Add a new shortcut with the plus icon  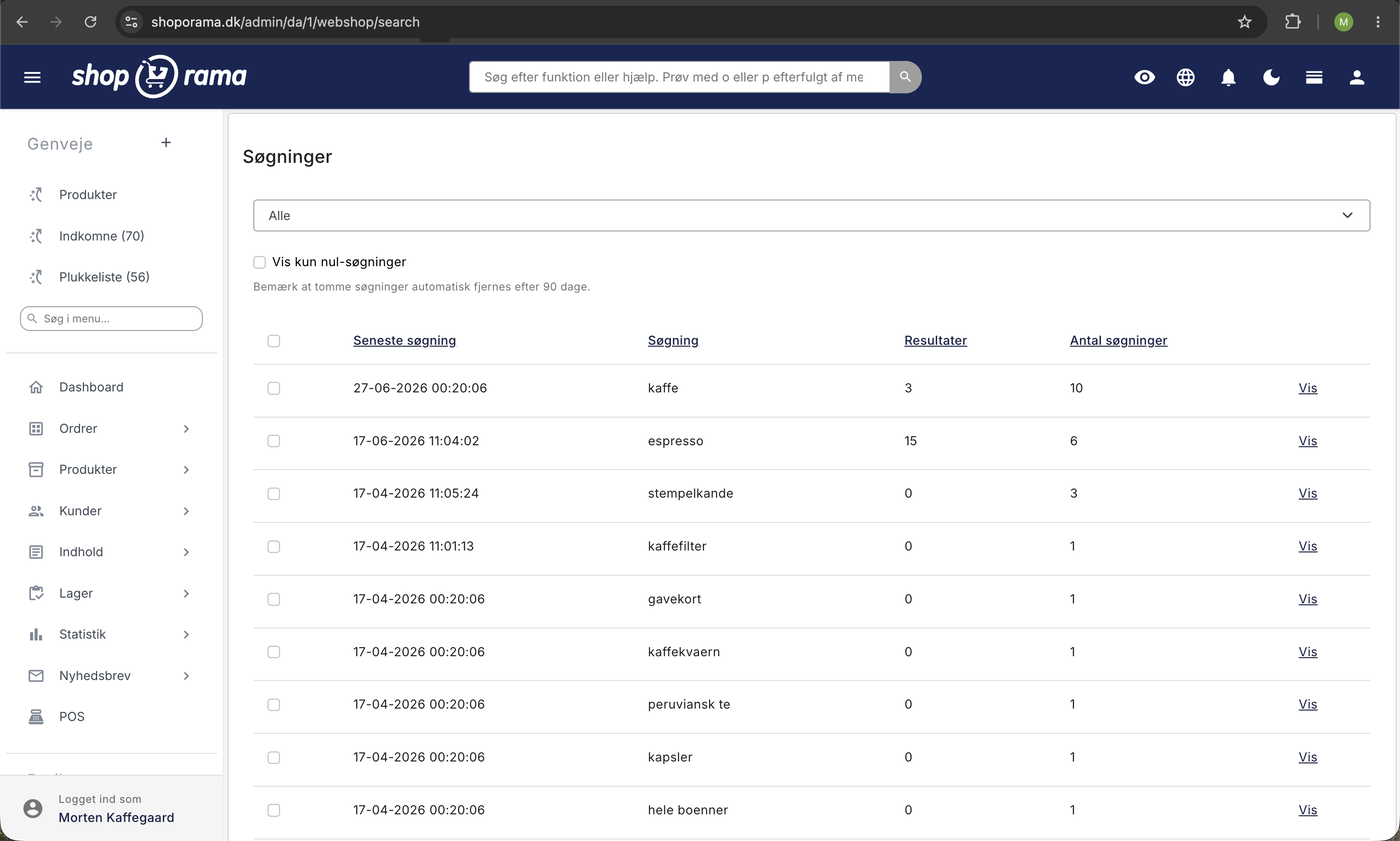[x=166, y=143]
